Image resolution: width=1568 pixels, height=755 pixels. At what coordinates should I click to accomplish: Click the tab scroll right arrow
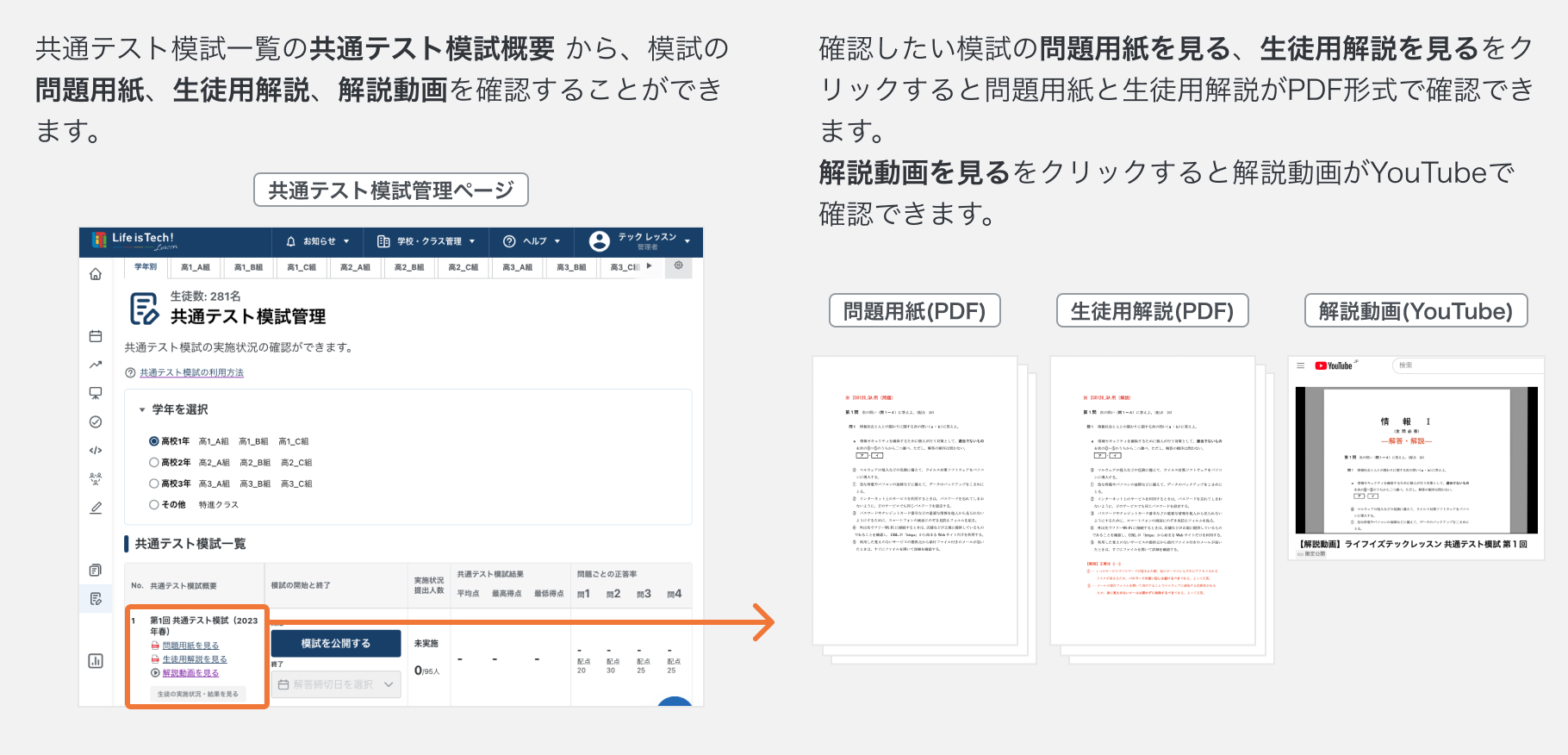click(649, 265)
